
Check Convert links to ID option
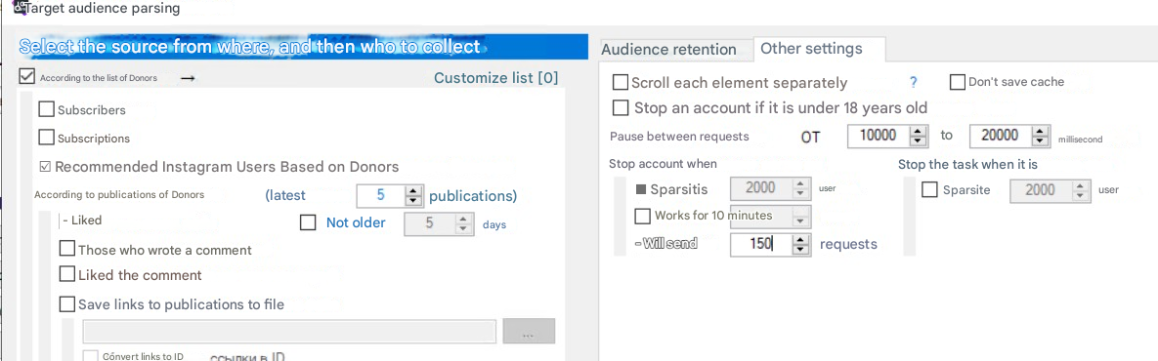click(x=90, y=356)
